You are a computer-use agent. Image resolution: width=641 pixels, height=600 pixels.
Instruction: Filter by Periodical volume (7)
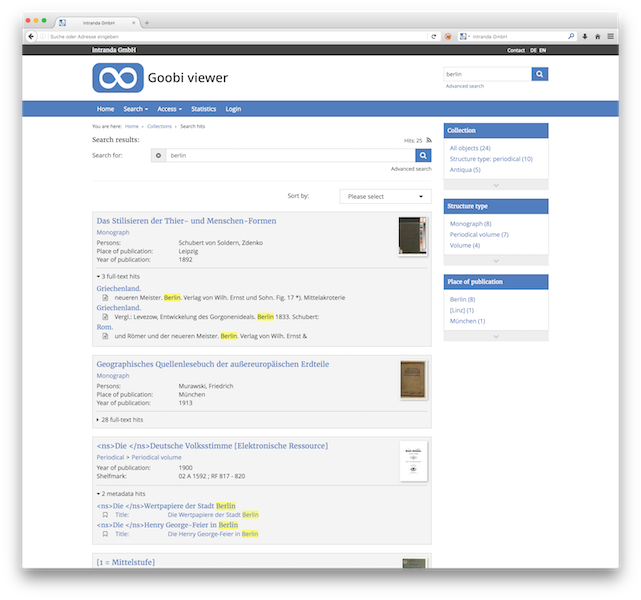(479, 235)
